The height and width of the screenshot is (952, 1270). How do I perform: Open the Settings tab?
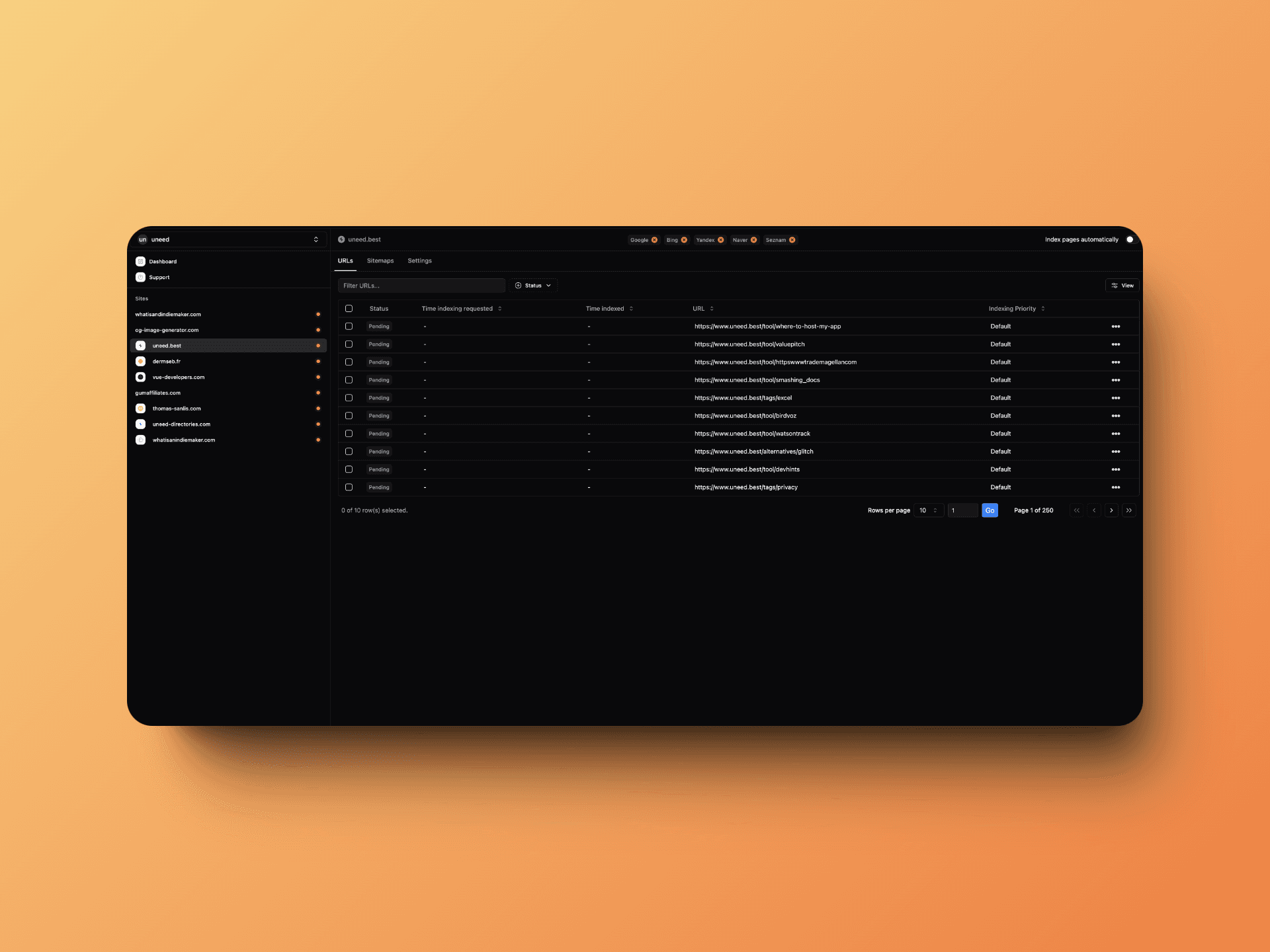[419, 260]
